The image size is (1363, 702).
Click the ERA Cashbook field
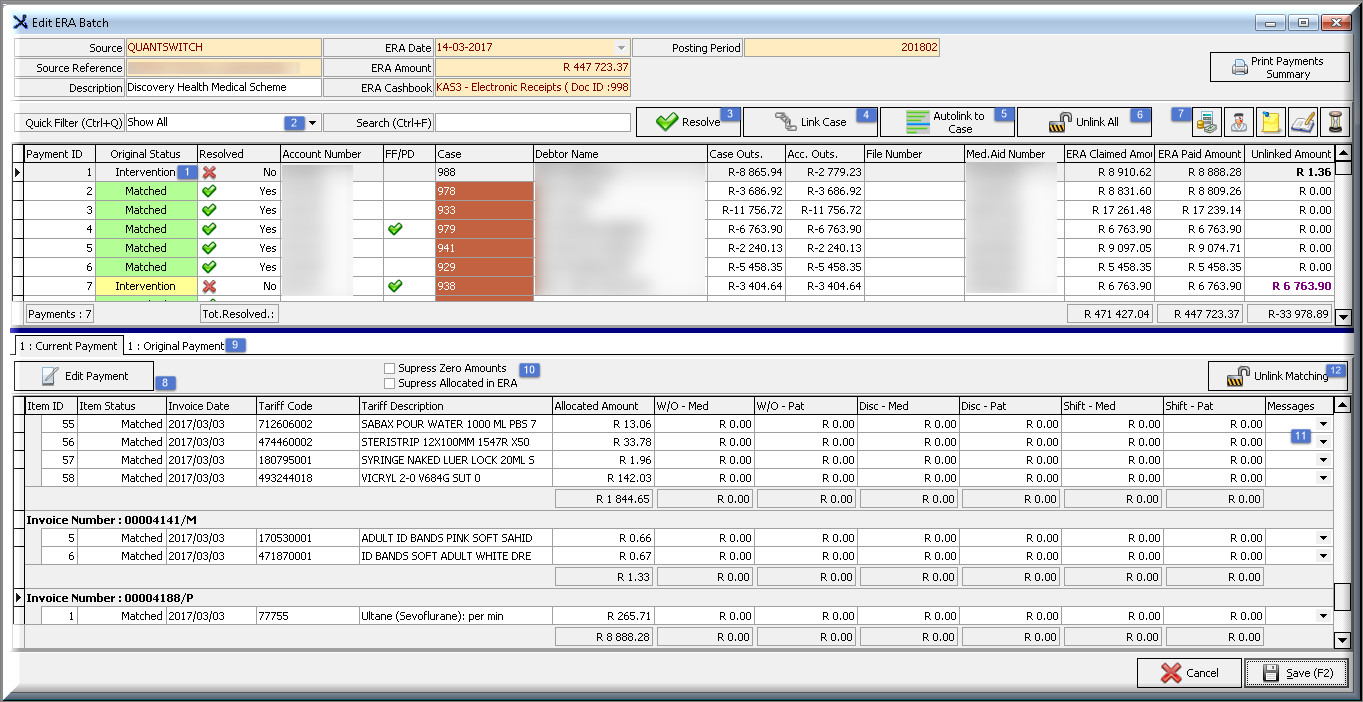532,88
